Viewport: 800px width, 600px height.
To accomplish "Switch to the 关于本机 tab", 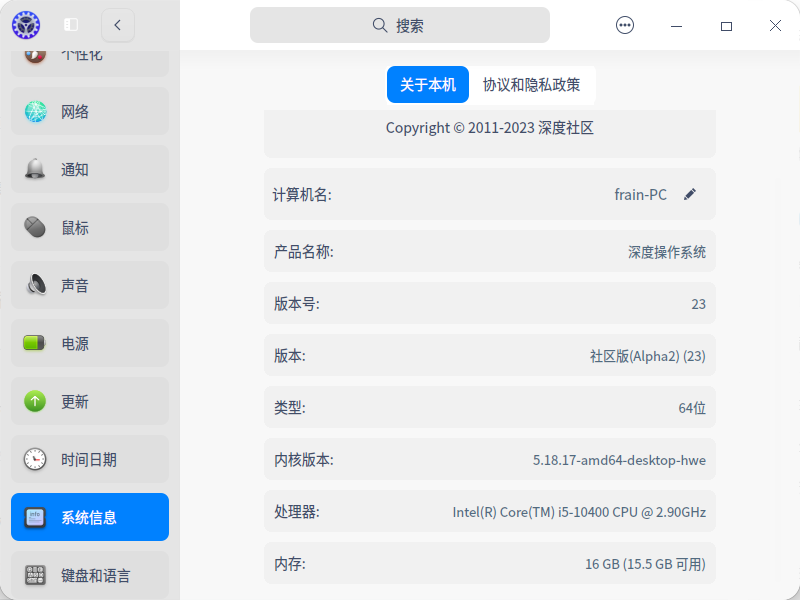I will [x=428, y=85].
